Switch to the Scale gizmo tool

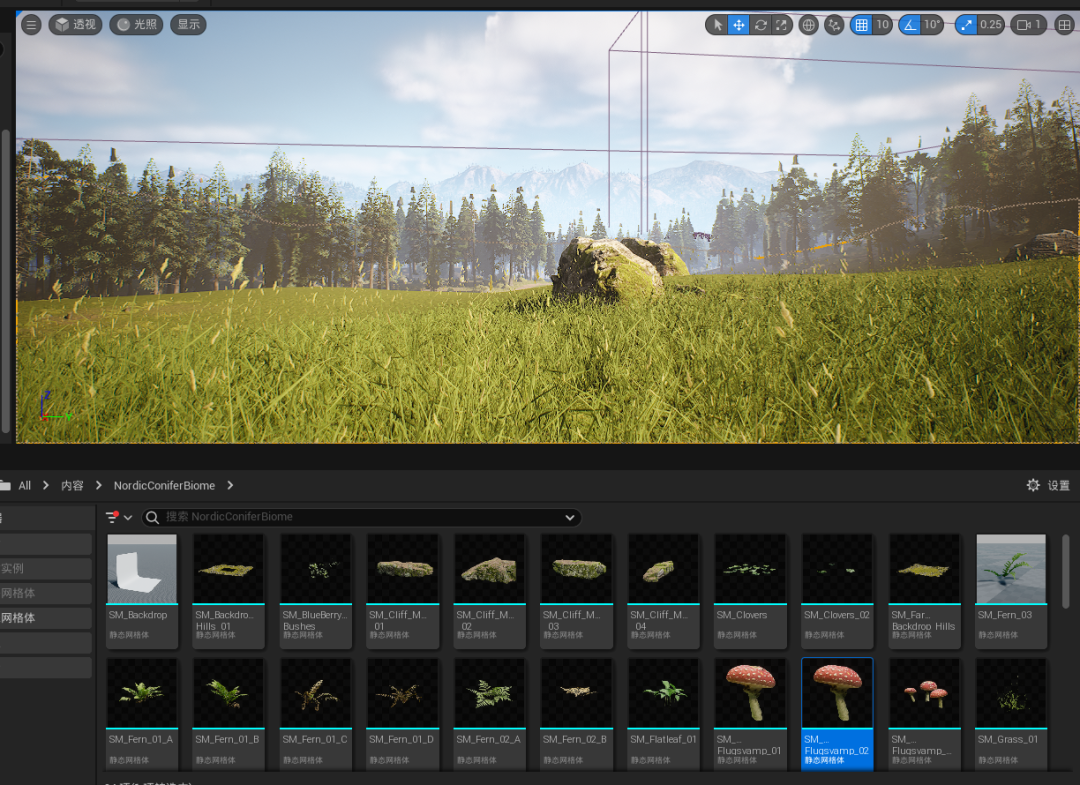tap(783, 25)
